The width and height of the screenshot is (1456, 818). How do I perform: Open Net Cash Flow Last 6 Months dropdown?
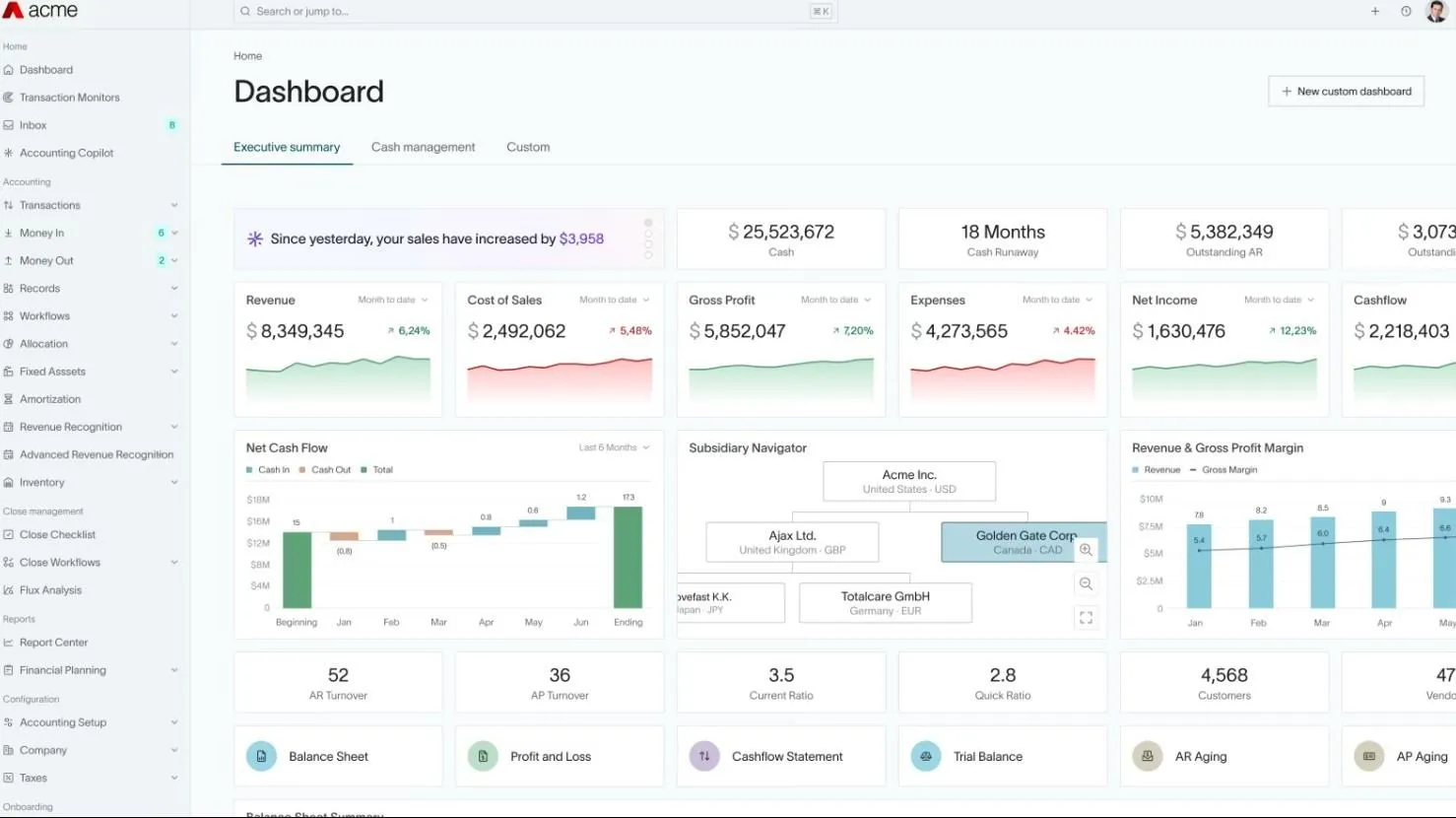[615, 447]
